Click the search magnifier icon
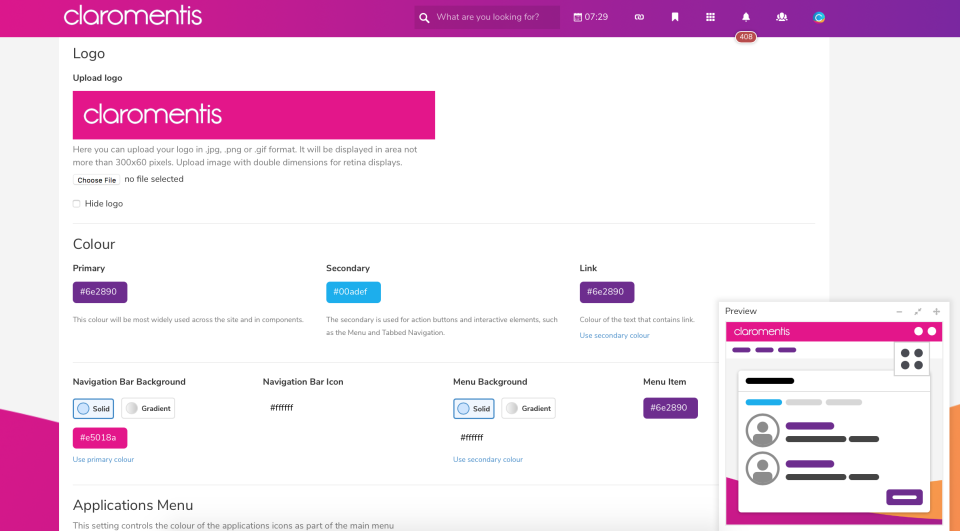The height and width of the screenshot is (531, 960). 424,18
